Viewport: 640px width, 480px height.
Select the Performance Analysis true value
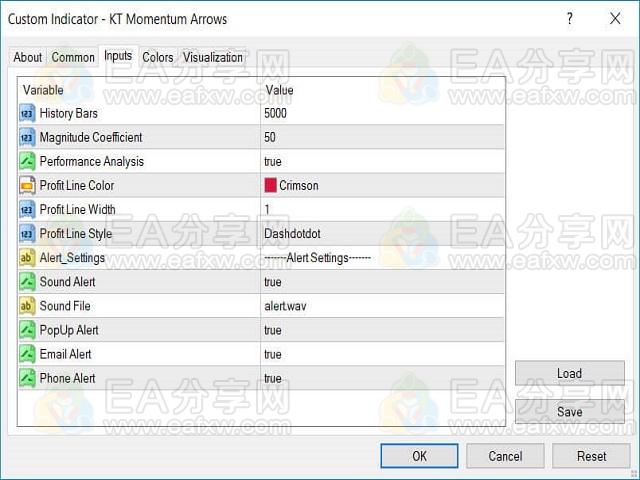coord(273,162)
